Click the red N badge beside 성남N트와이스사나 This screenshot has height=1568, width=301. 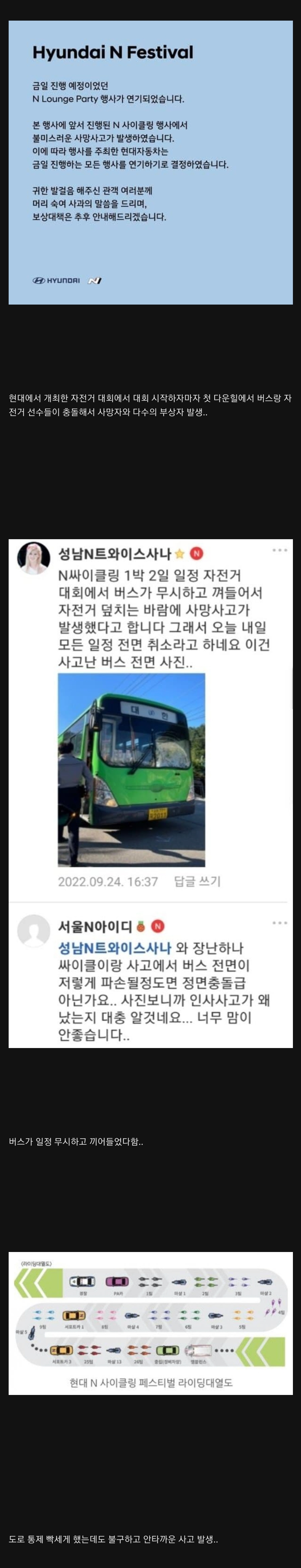pyautogui.click(x=196, y=554)
